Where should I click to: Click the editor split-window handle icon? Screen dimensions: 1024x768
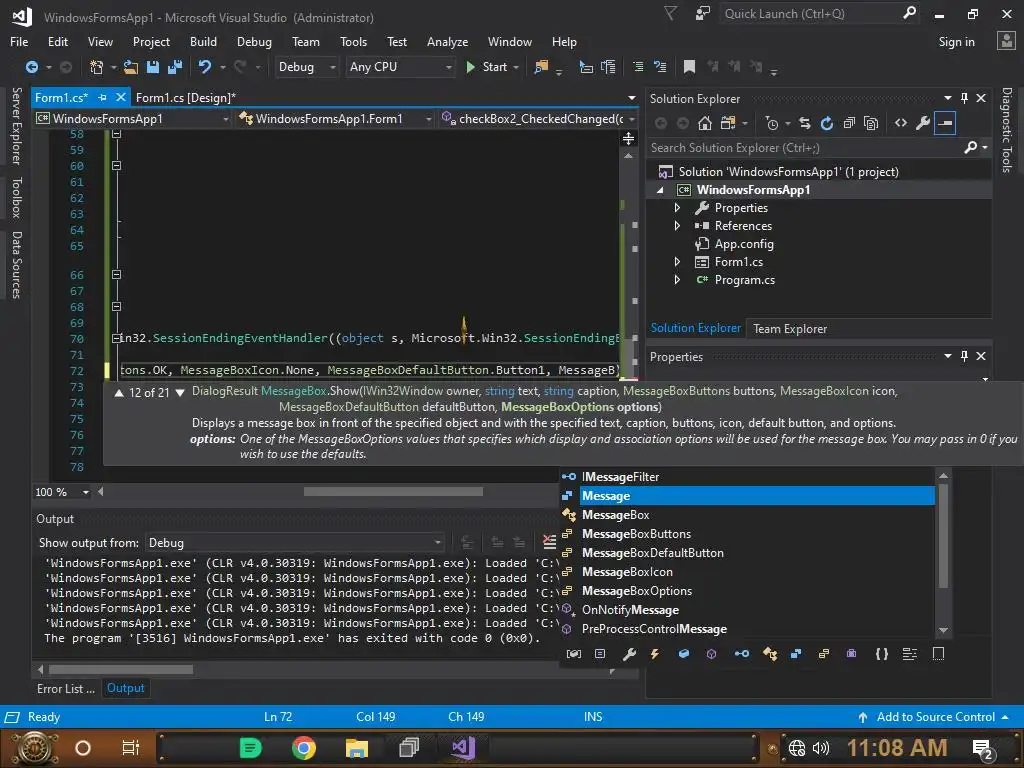pyautogui.click(x=628, y=138)
